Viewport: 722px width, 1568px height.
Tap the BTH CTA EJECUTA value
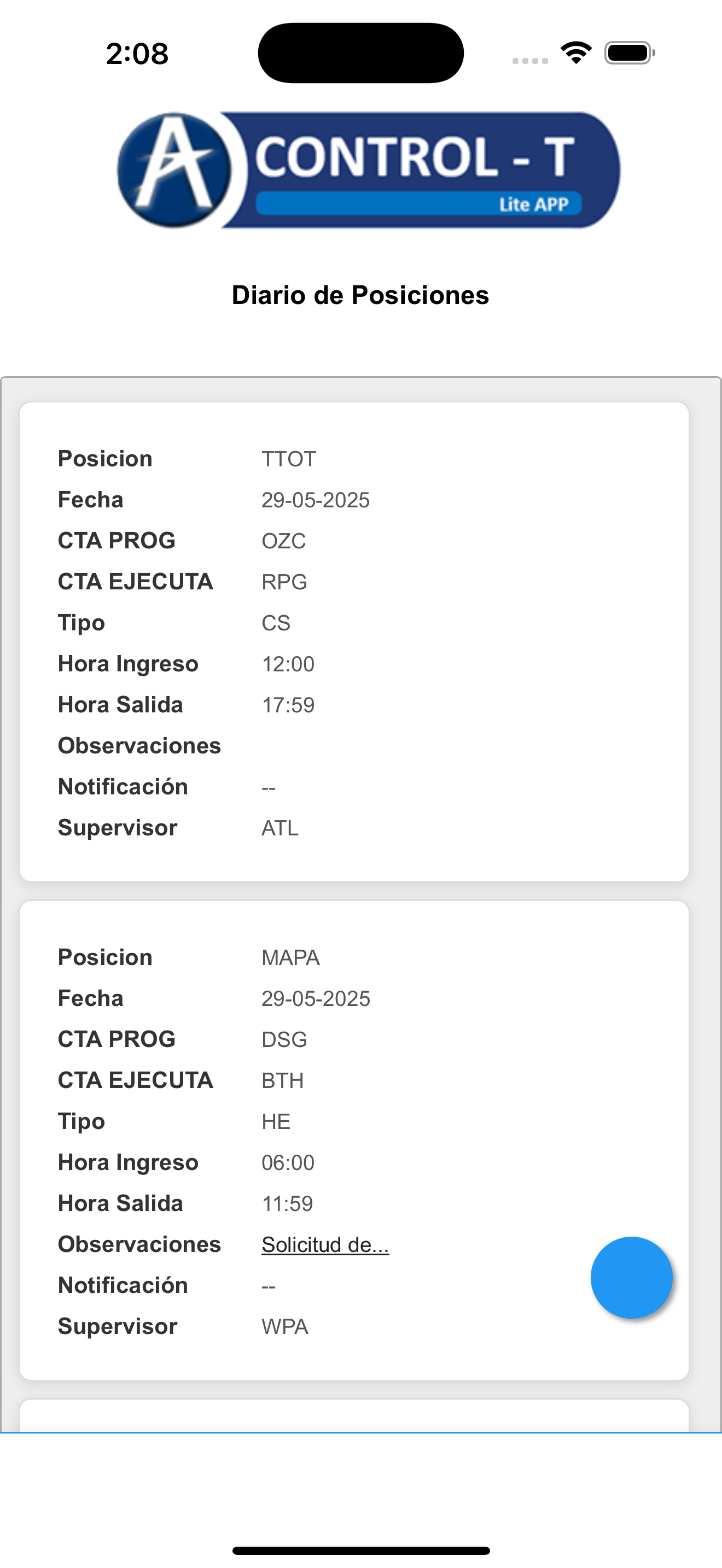coord(282,1080)
